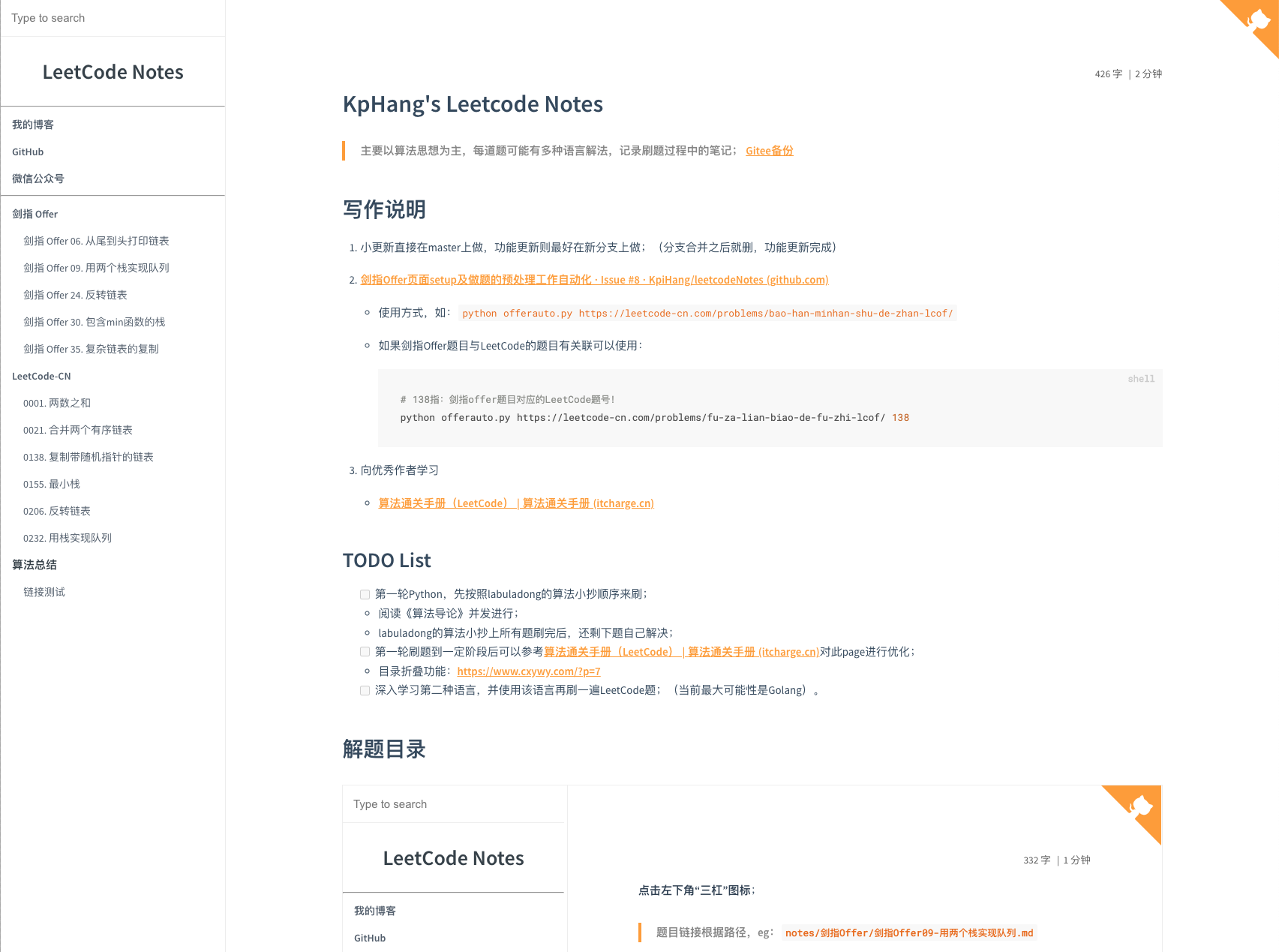The height and width of the screenshot is (952, 1279).
Task: Open 0001. 两数之和 in the sidebar
Action: point(57,403)
